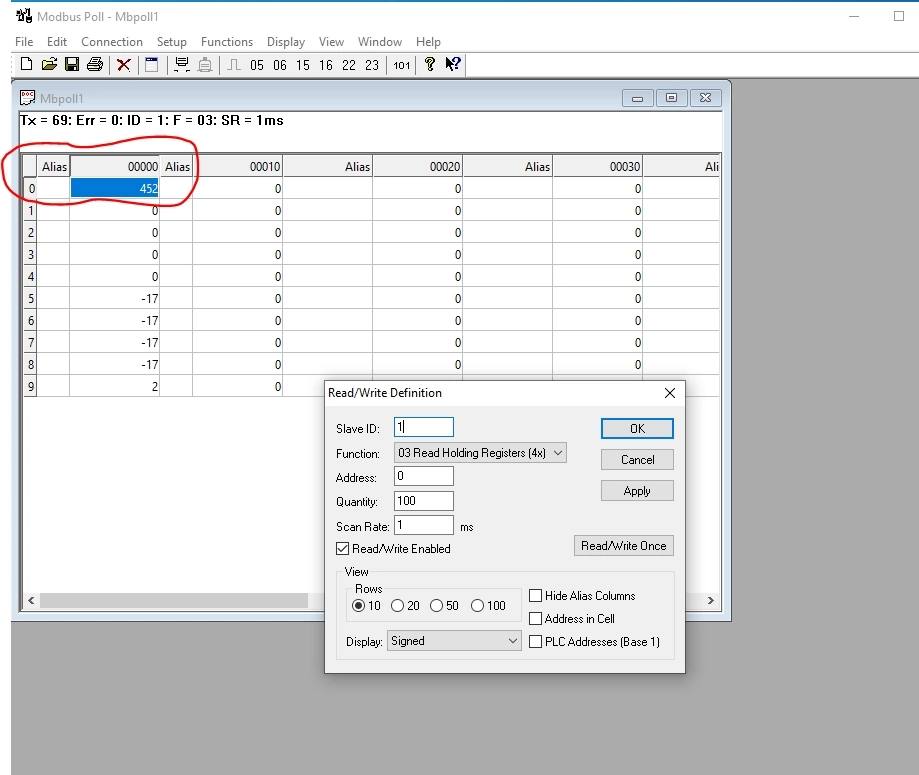Viewport: 919px width, 775px height.
Task: Click the 00020 column header
Action: (x=417, y=166)
